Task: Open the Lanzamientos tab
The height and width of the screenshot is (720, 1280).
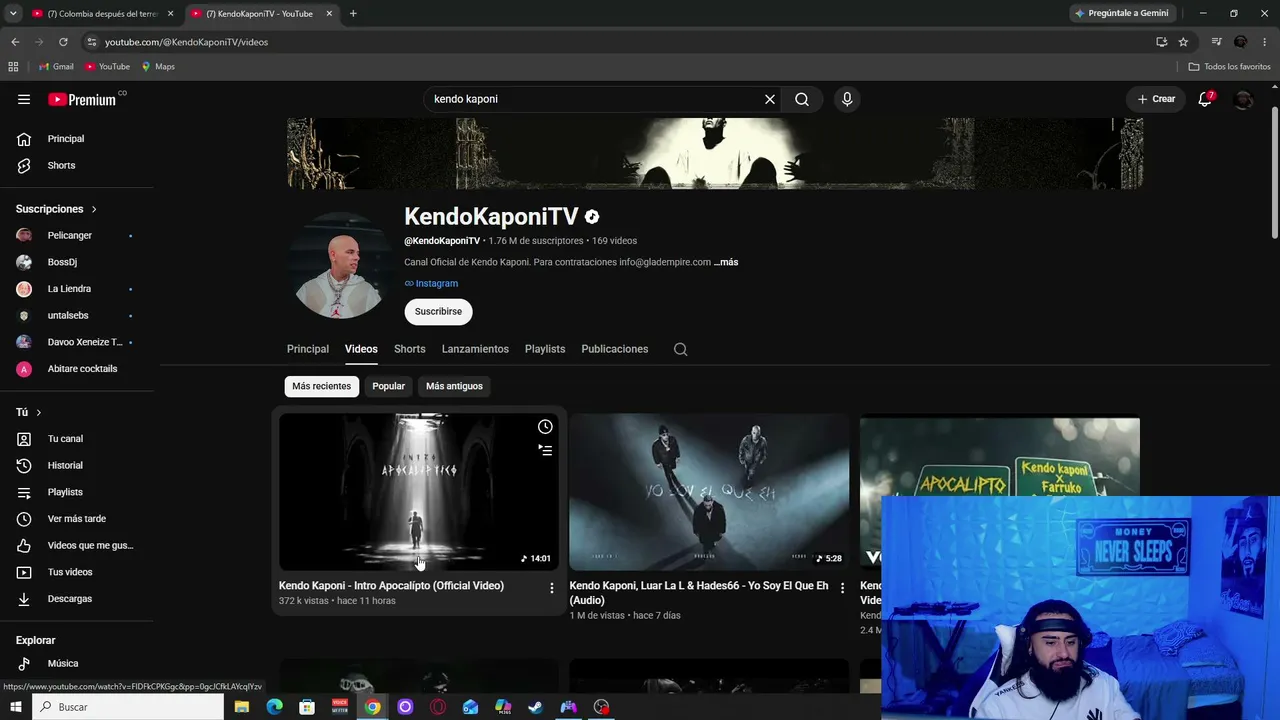Action: pyautogui.click(x=475, y=349)
